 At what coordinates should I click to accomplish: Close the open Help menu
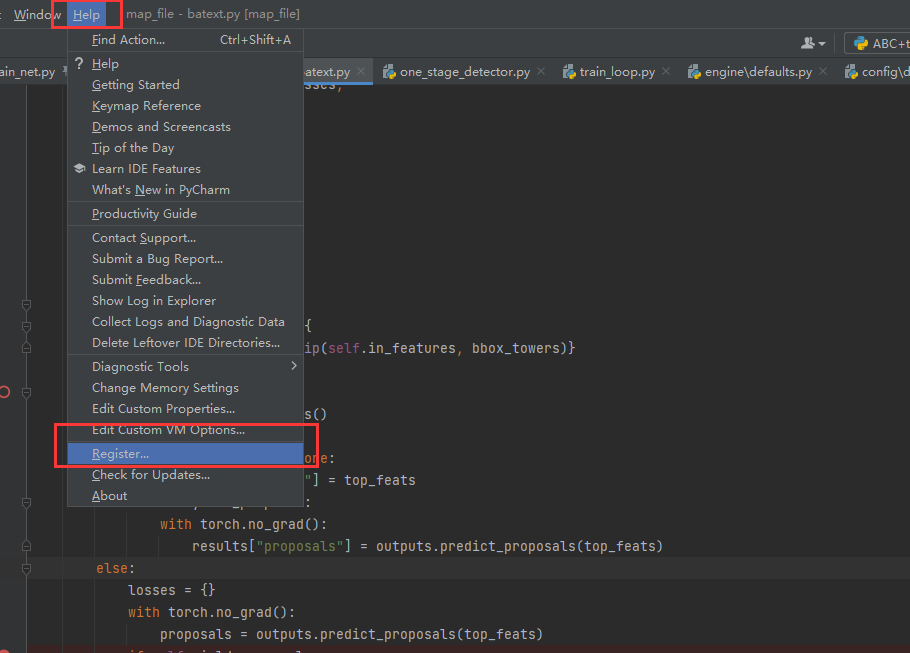86,15
